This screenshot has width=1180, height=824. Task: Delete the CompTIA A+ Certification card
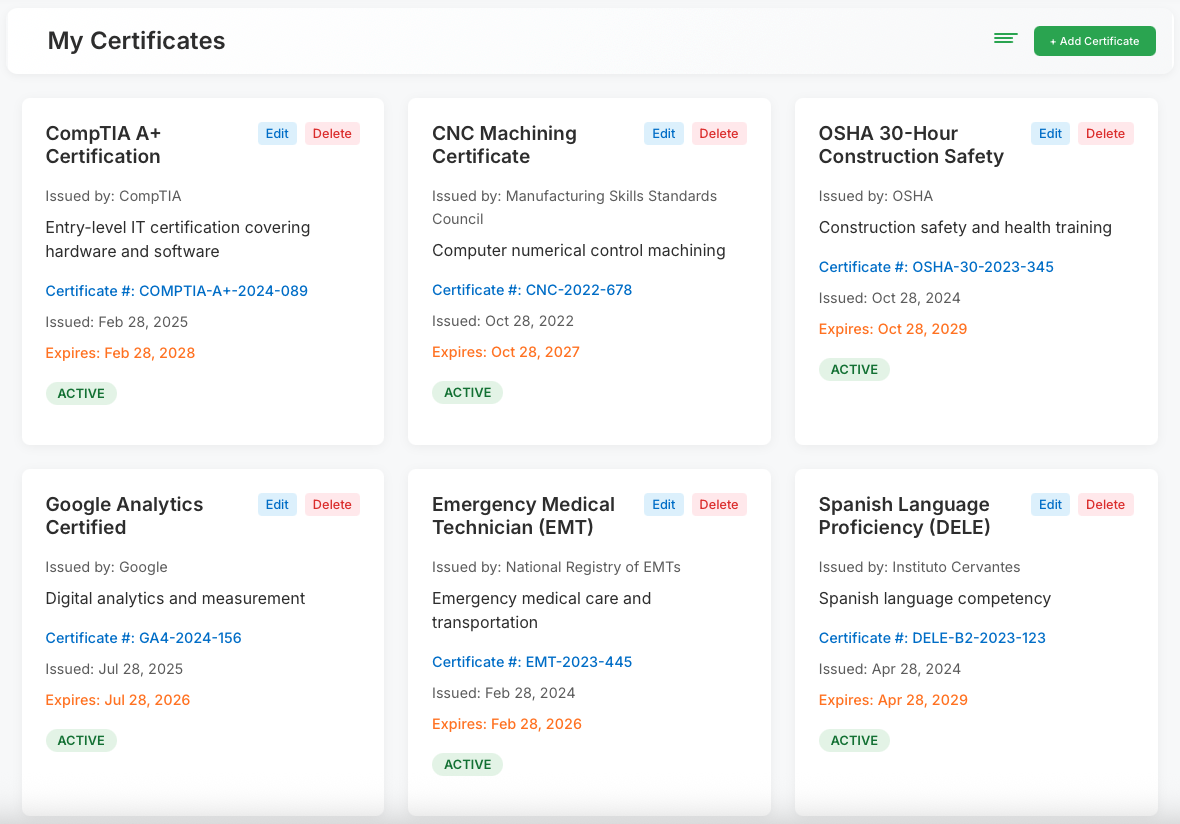332,133
